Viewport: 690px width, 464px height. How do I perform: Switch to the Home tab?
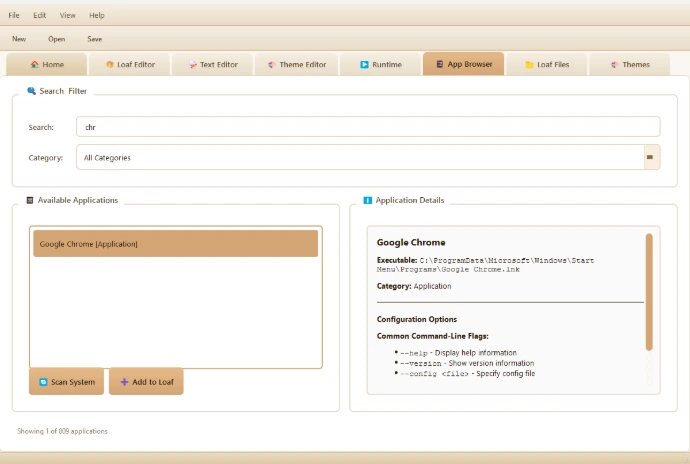(x=47, y=64)
